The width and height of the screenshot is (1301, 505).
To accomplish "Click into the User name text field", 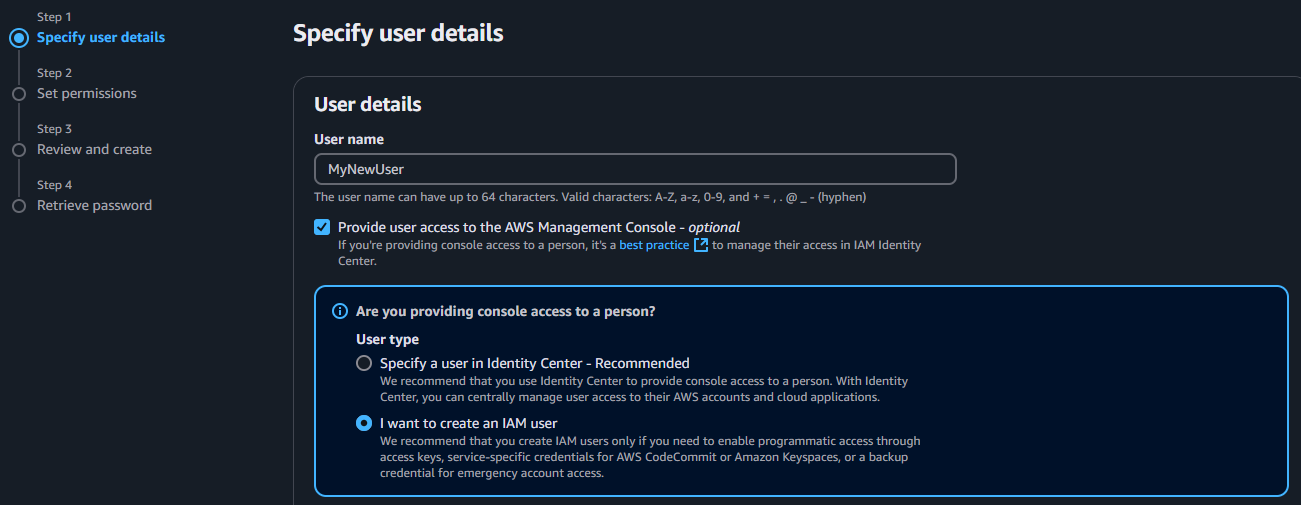I will (635, 169).
